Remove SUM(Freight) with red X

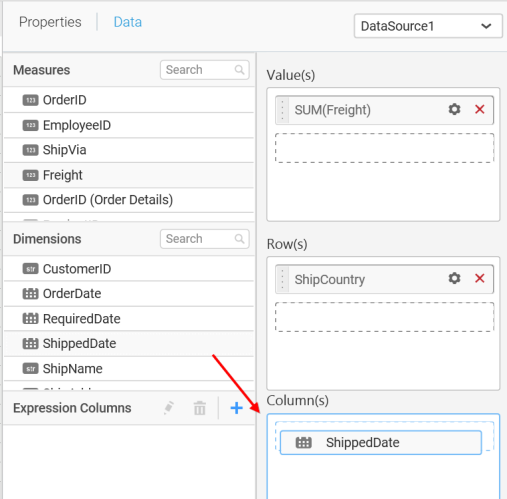point(479,109)
